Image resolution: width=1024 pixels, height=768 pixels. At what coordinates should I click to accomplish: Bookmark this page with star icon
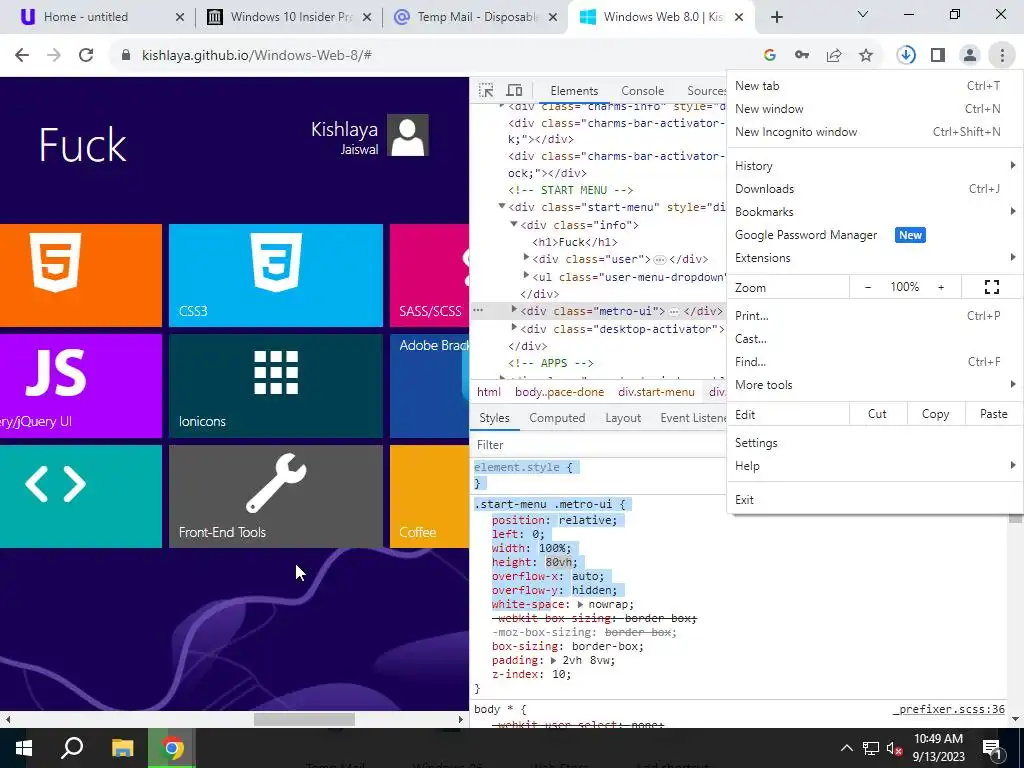(866, 56)
